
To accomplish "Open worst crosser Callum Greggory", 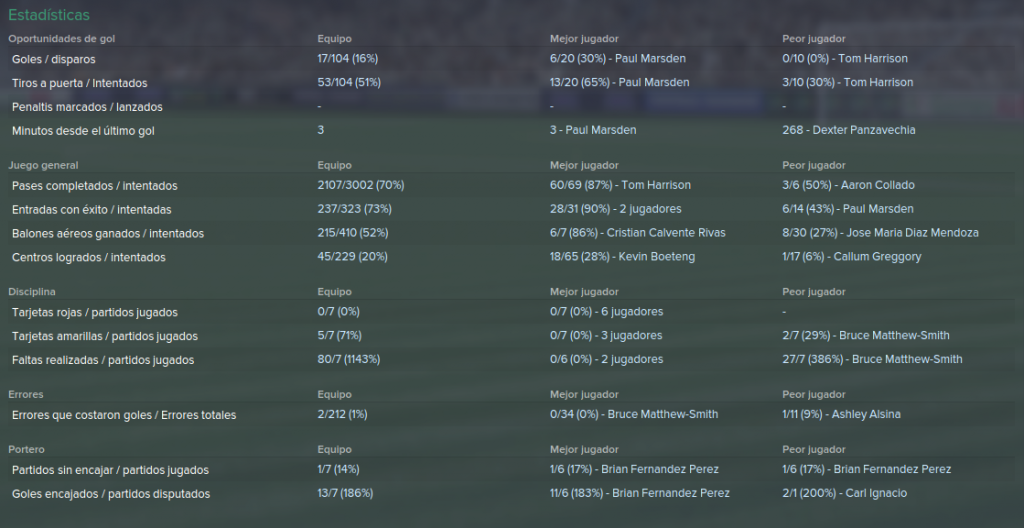I will (877, 257).
